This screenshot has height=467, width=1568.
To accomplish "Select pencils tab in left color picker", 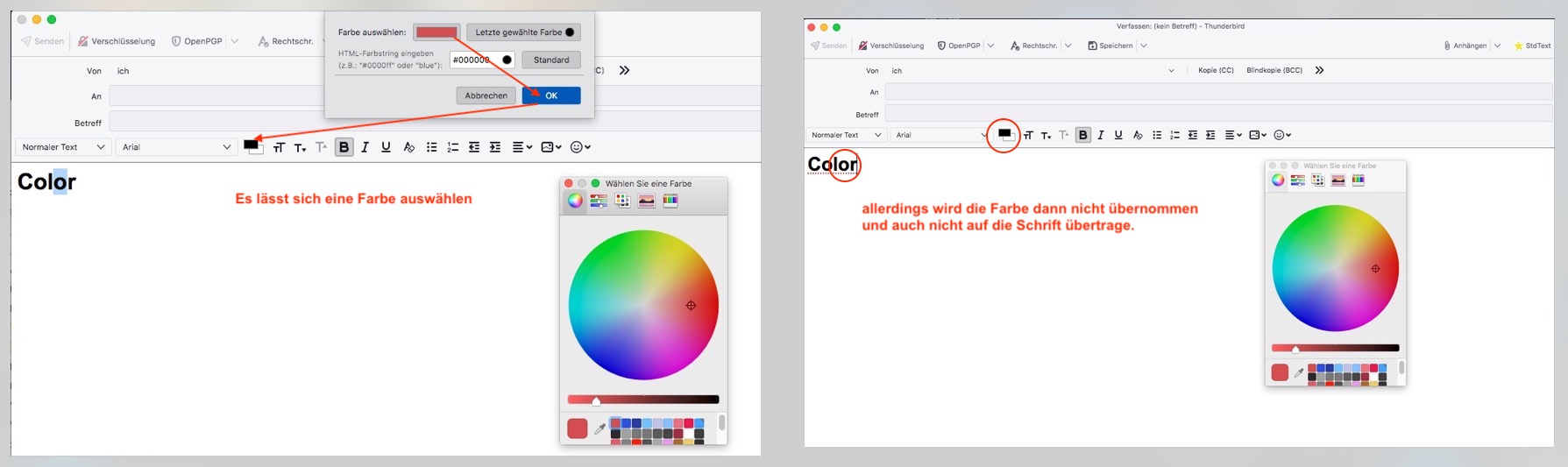I will (670, 201).
